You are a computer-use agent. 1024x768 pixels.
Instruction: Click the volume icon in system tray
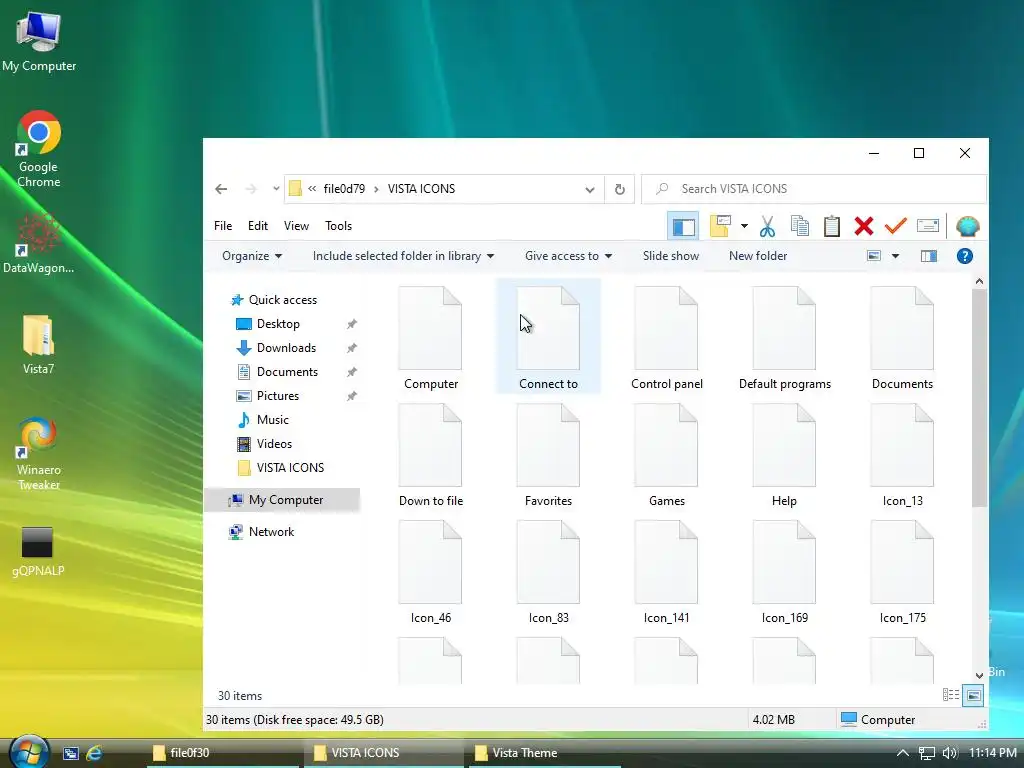tap(950, 753)
